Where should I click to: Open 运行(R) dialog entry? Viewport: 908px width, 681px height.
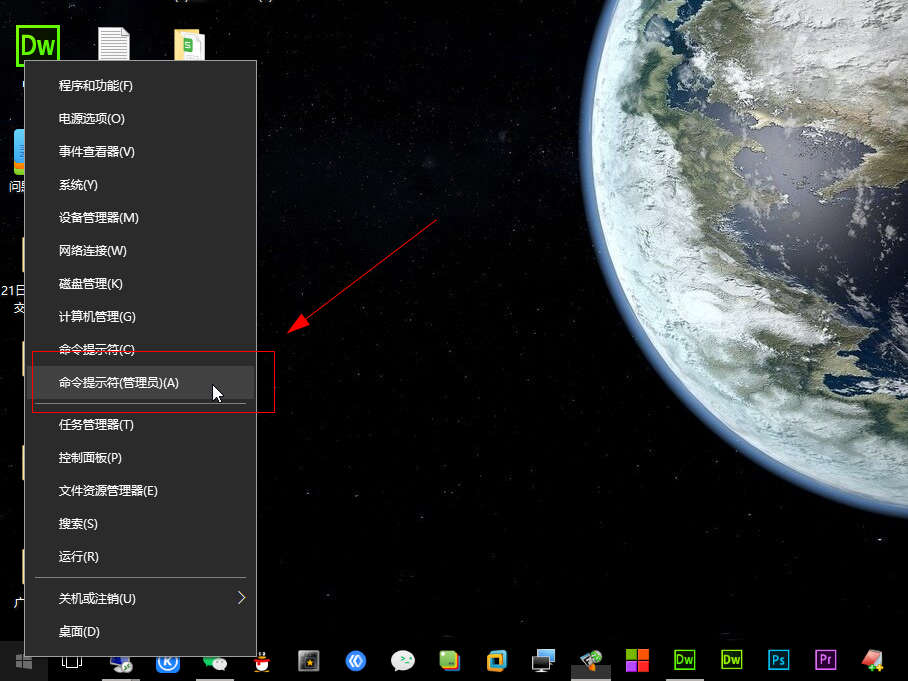tap(140, 556)
